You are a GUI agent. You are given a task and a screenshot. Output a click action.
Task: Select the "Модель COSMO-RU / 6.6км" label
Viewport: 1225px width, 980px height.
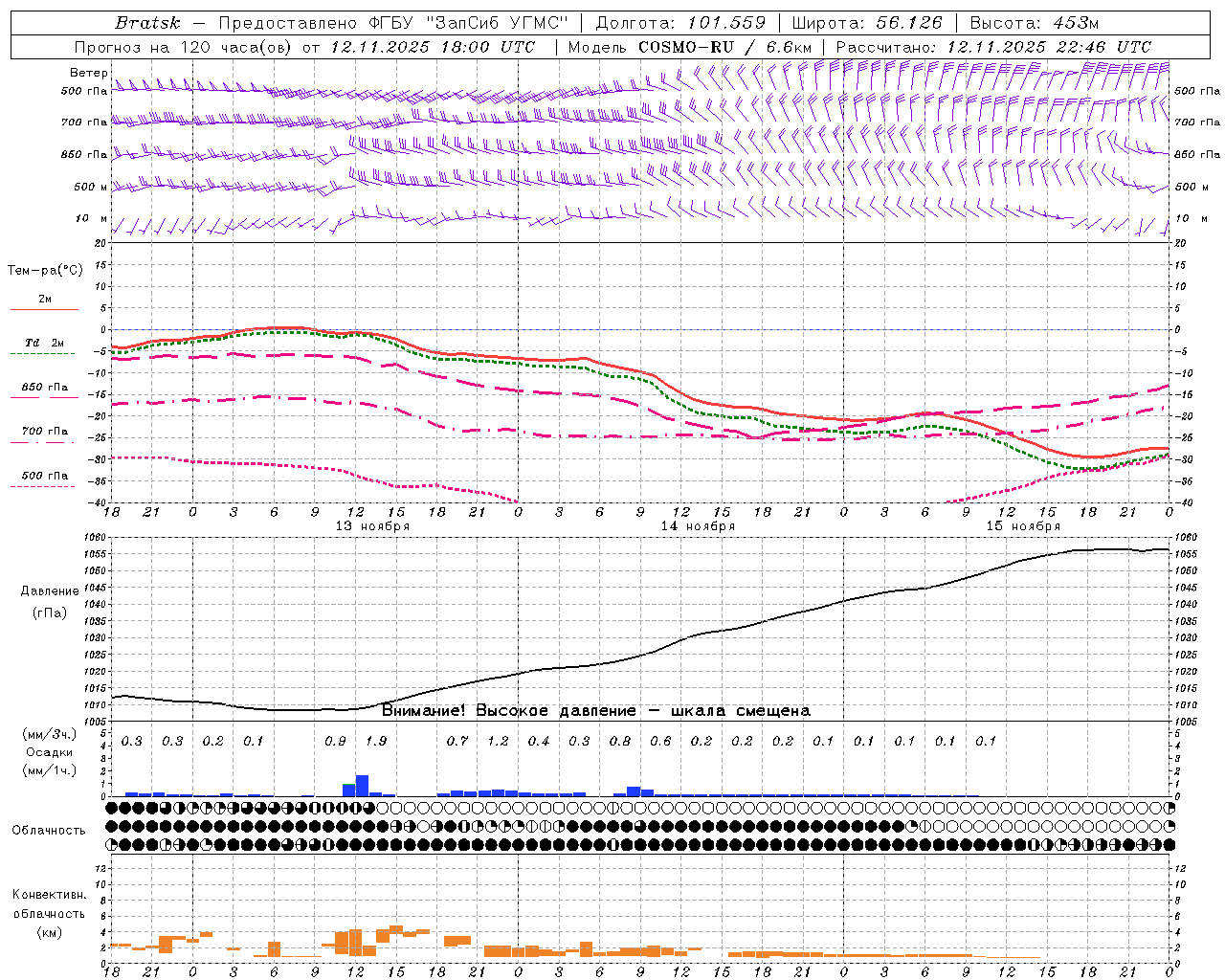(x=689, y=47)
